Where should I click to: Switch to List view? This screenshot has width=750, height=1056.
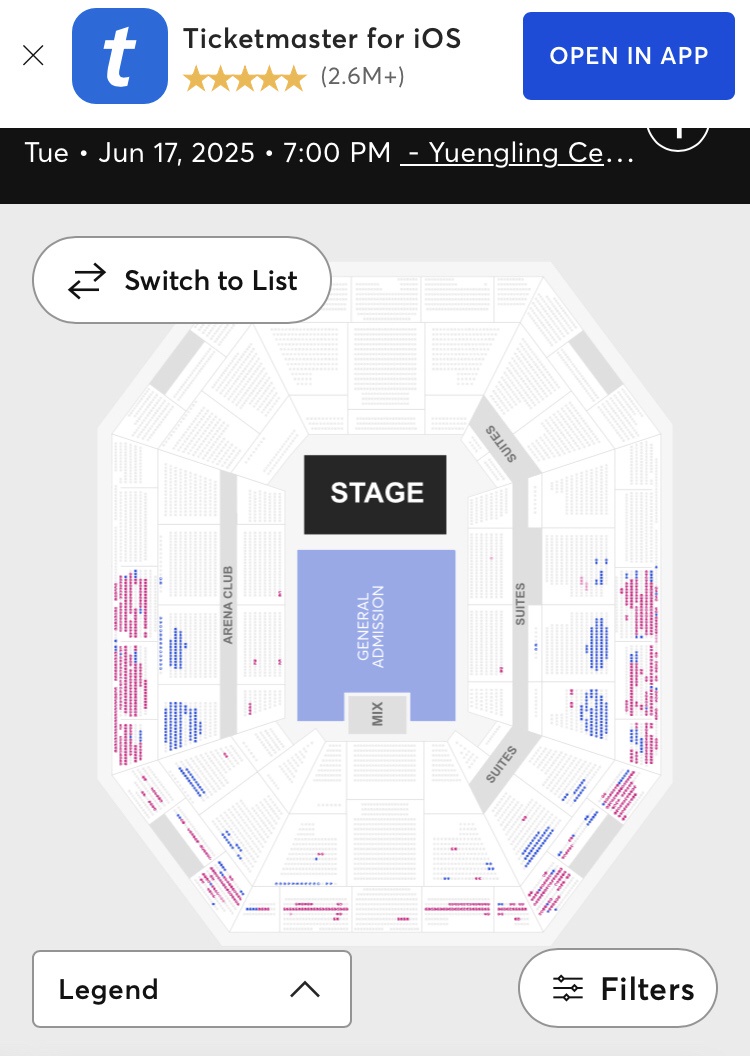click(182, 281)
